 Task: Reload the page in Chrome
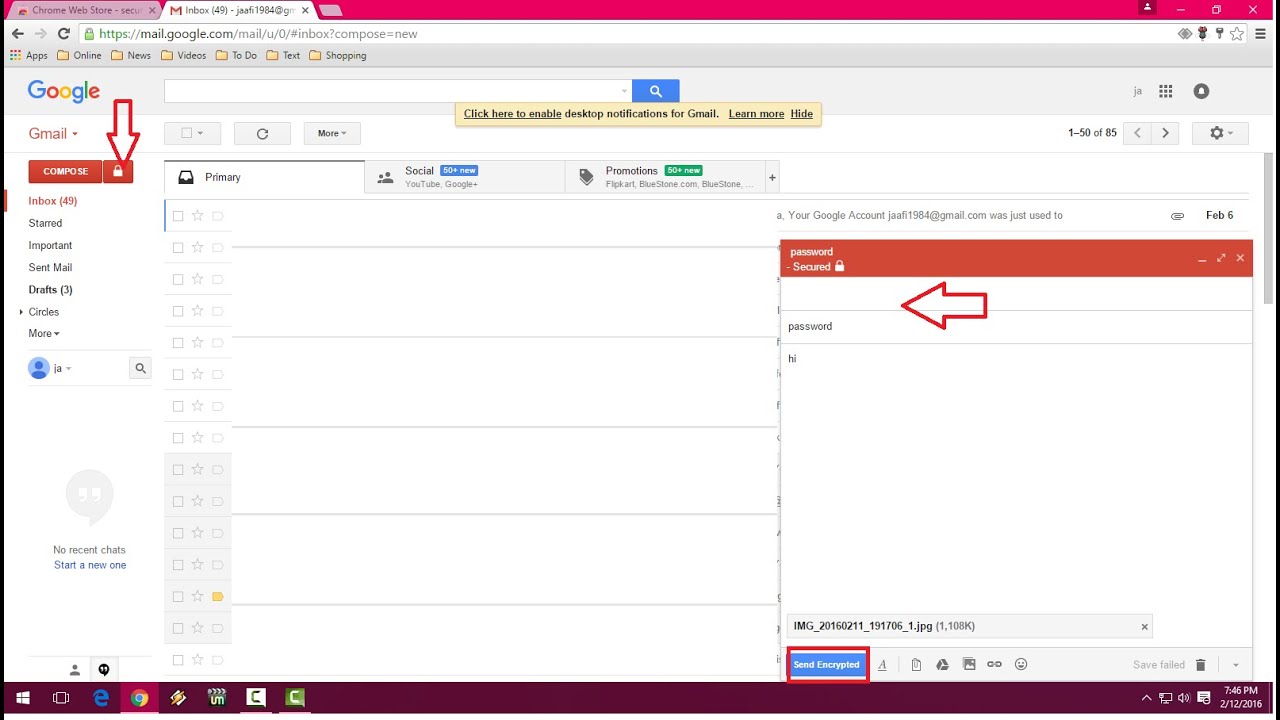[64, 34]
